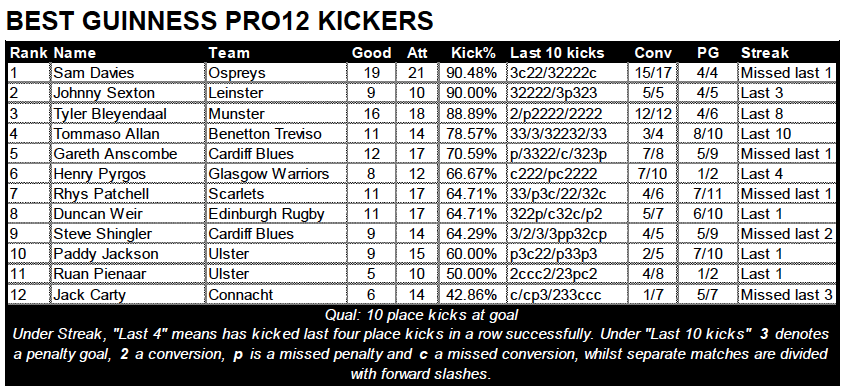Image resolution: width=849 pixels, height=392 pixels.
Task: Select Jack Carty's Connacht team cell
Action: click(x=276, y=295)
